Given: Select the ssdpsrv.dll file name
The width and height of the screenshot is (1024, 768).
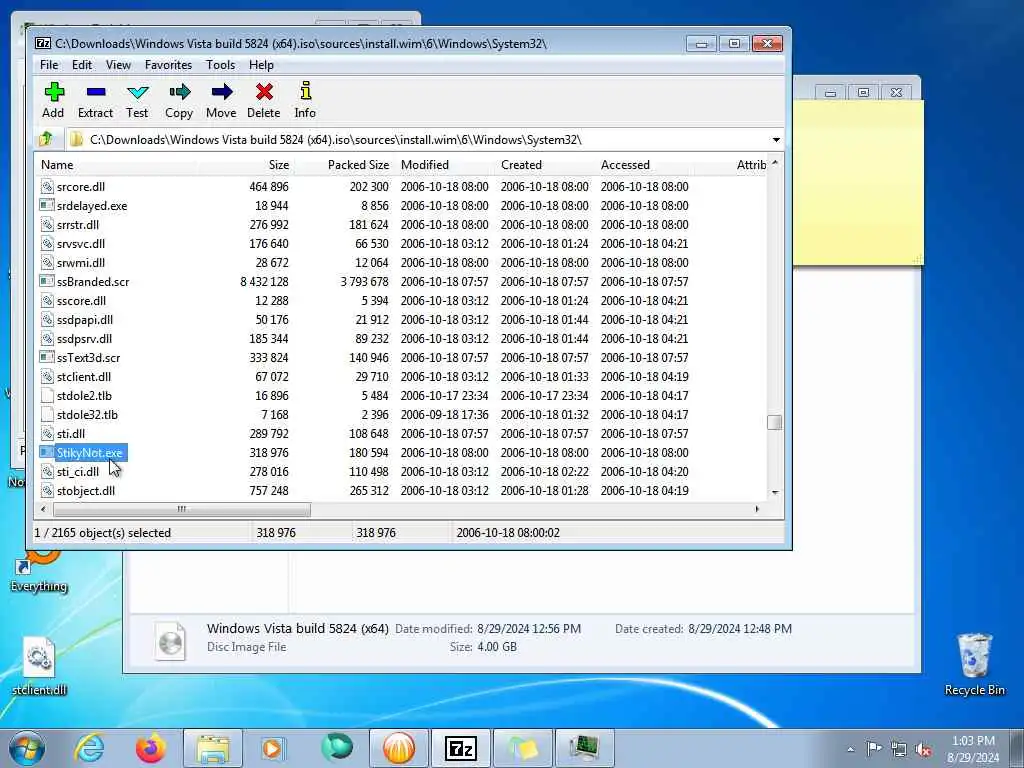Looking at the screenshot, I should tap(84, 338).
